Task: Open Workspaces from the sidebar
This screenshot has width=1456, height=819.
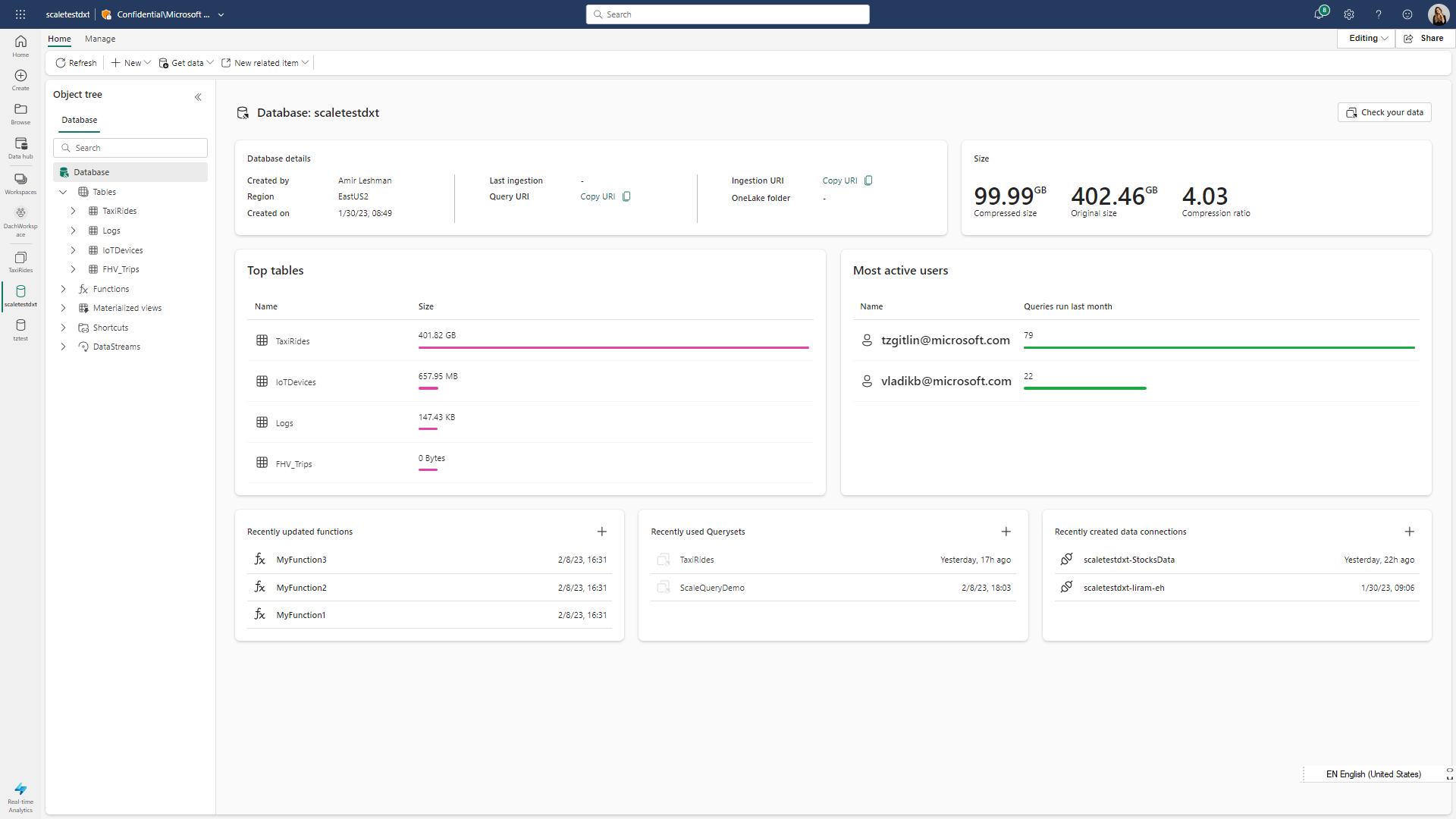Action: click(20, 182)
